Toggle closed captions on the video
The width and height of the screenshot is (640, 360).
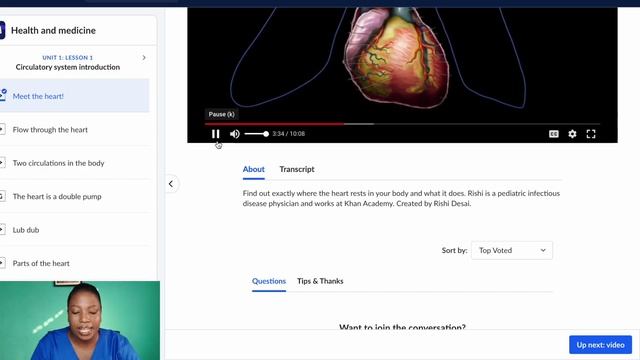tap(553, 134)
